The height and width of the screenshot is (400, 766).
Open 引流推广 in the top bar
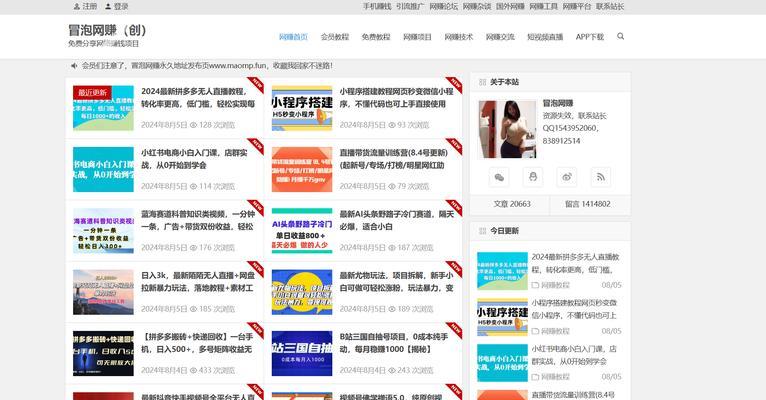point(410,6)
